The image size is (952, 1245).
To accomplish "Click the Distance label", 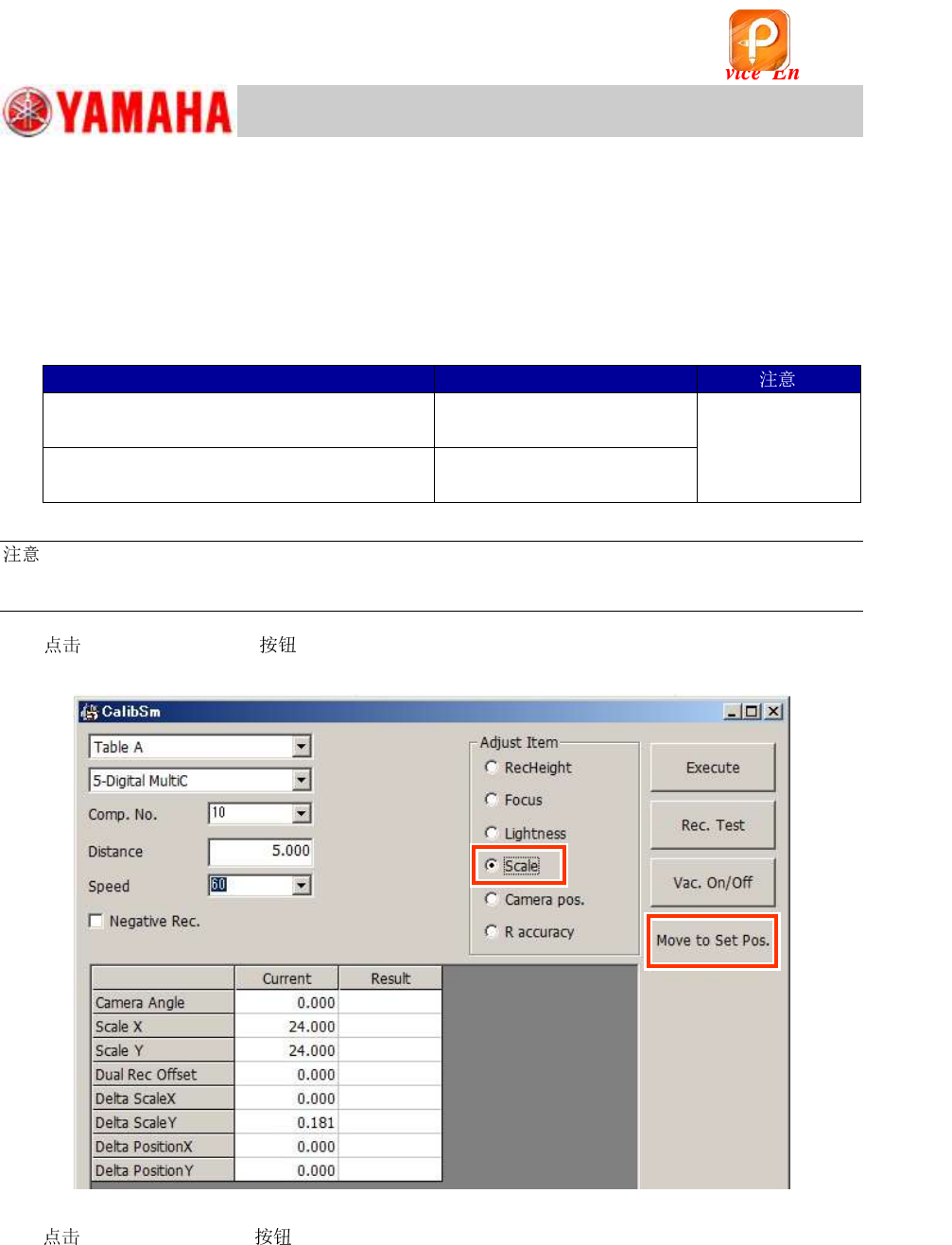I will pos(115,852).
